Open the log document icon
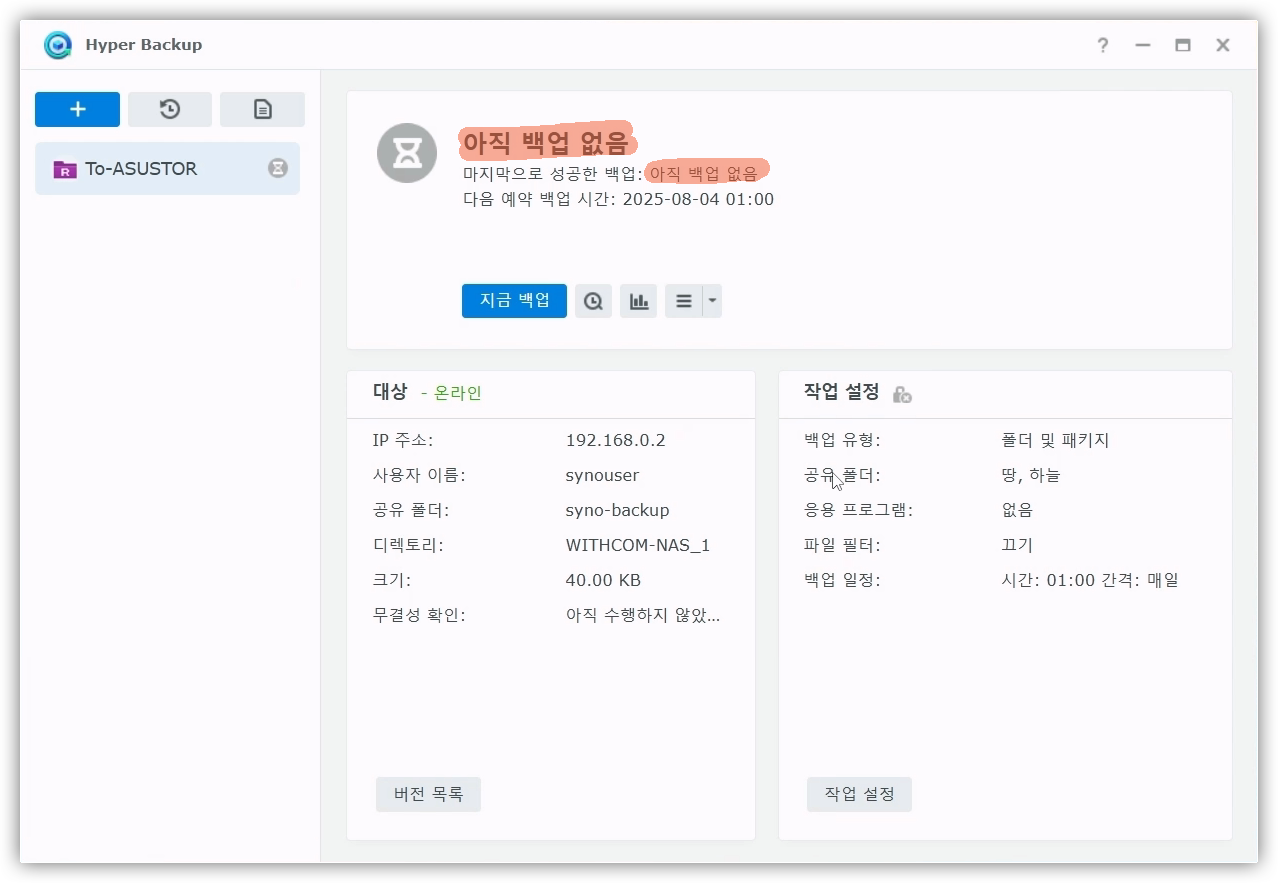Viewport: 1278px width, 883px height. pyautogui.click(x=262, y=110)
